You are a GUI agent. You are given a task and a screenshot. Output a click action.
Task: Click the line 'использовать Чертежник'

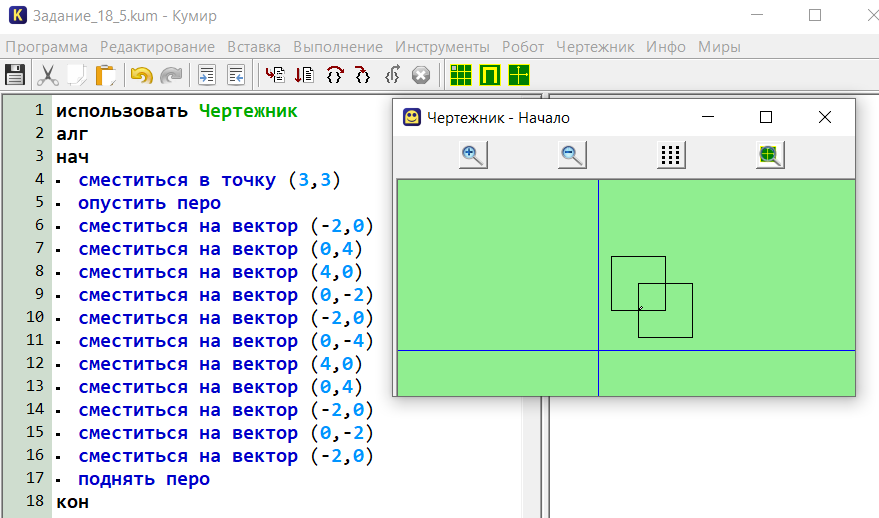point(177,111)
